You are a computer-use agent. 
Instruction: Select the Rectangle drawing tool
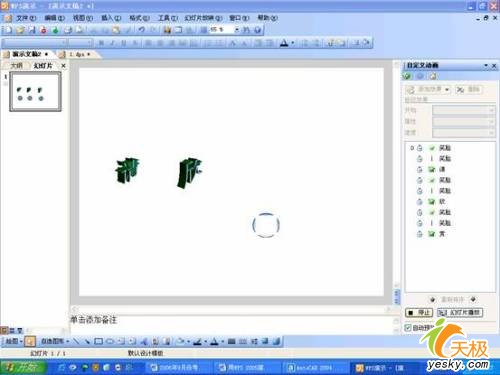(98, 341)
